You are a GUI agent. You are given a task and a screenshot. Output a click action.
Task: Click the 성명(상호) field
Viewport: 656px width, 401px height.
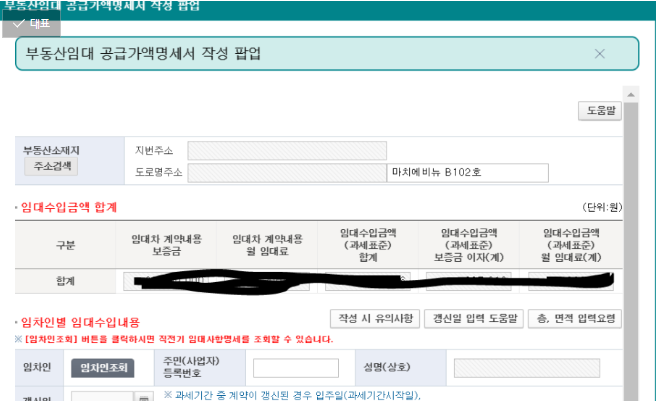tap(527, 368)
